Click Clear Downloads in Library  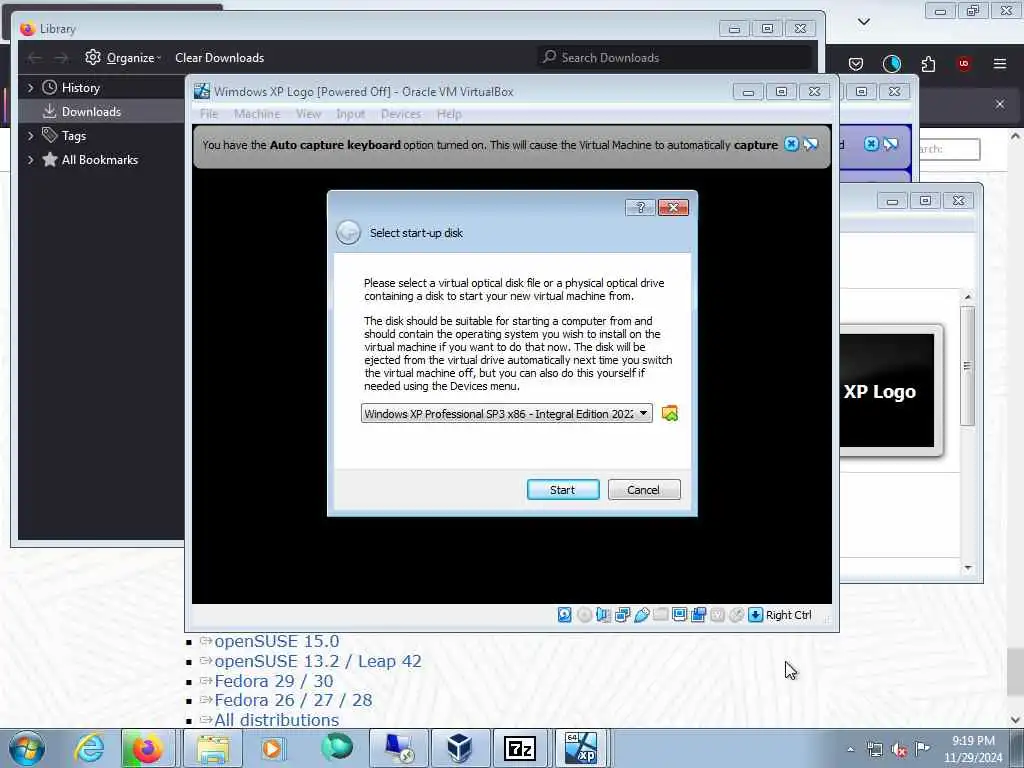[219, 57]
